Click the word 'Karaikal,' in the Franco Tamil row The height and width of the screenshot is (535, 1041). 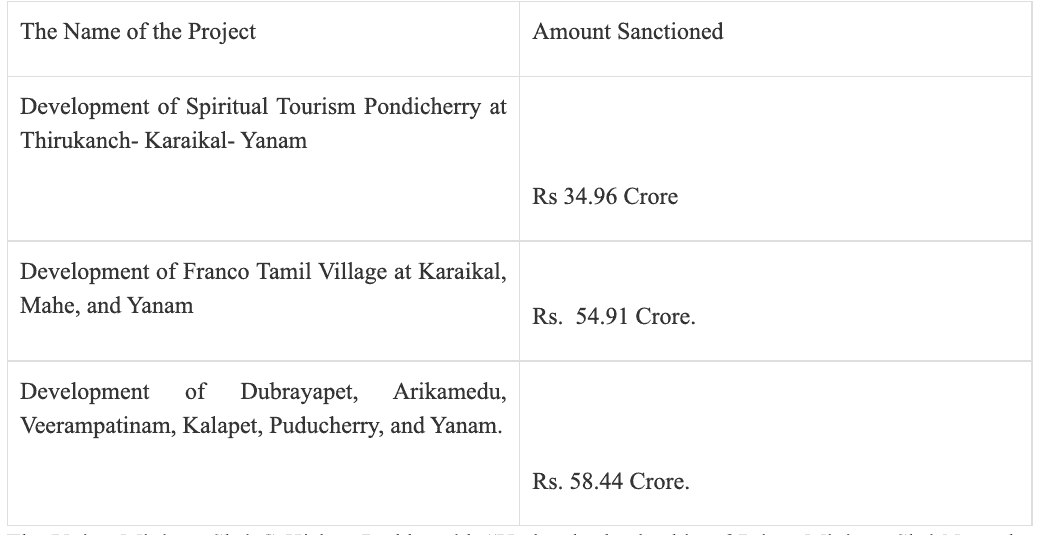[x=462, y=271]
